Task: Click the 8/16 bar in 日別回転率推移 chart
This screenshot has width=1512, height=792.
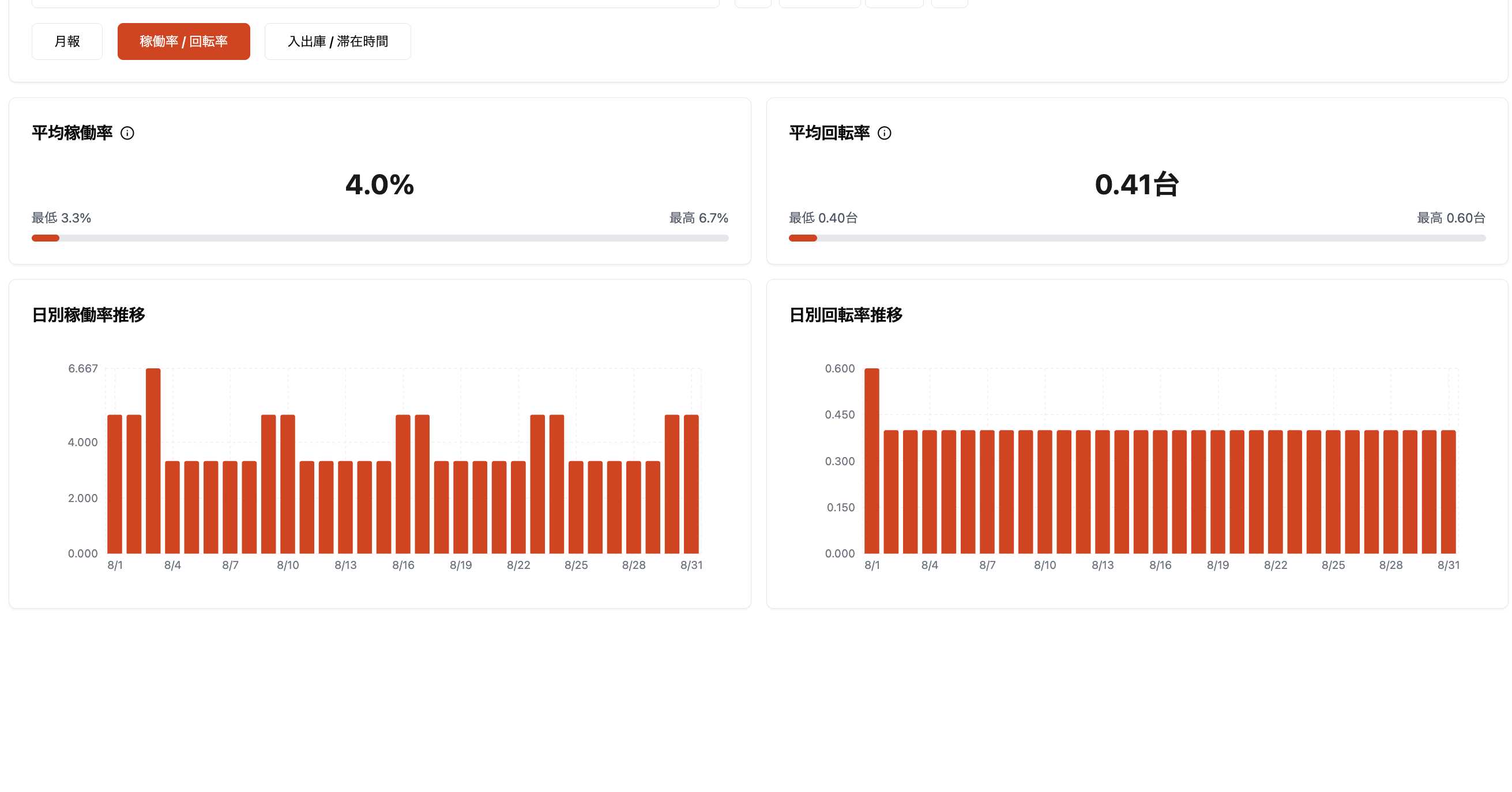Action: (x=1160, y=492)
